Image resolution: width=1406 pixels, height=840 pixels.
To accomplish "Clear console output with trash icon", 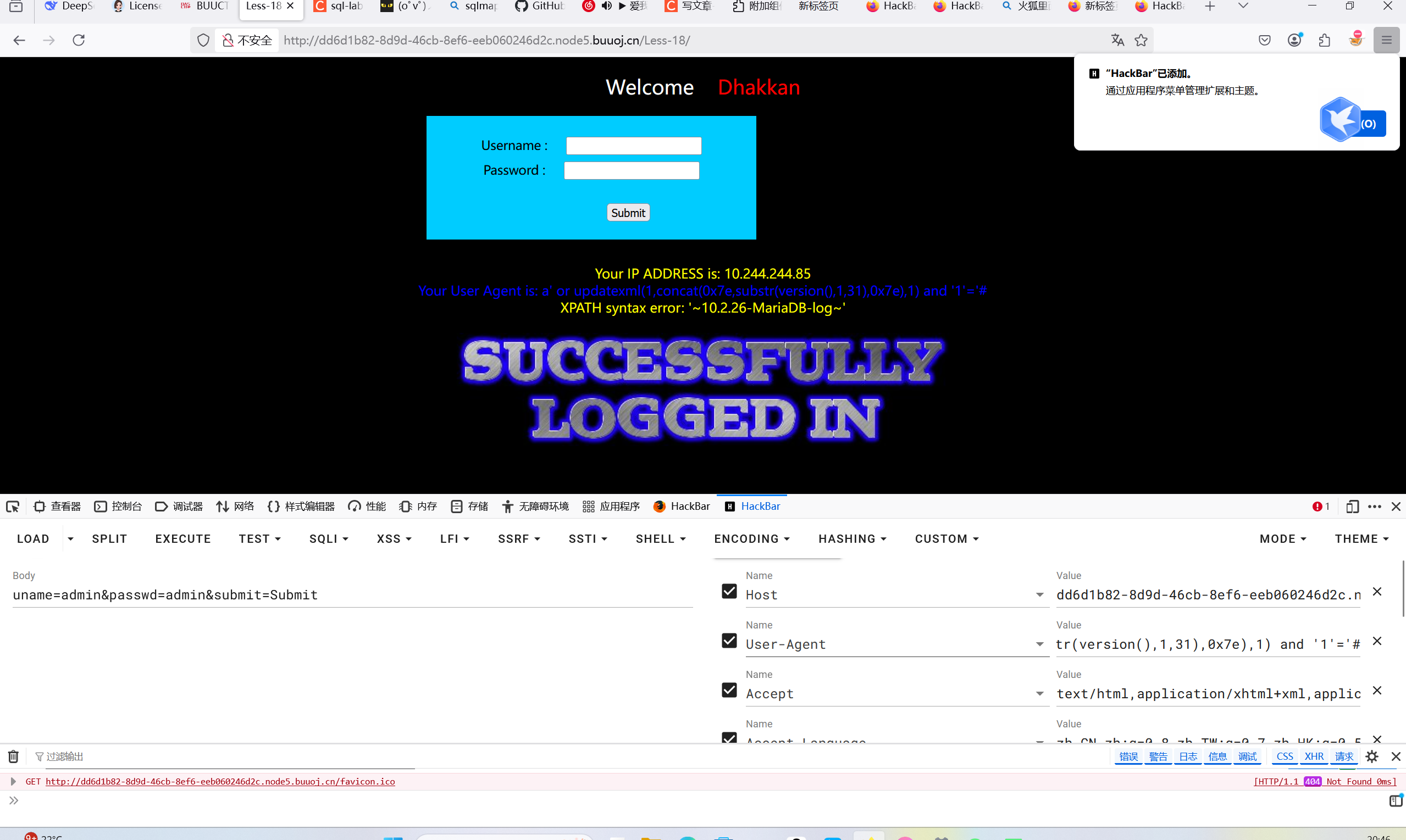I will pyautogui.click(x=13, y=756).
